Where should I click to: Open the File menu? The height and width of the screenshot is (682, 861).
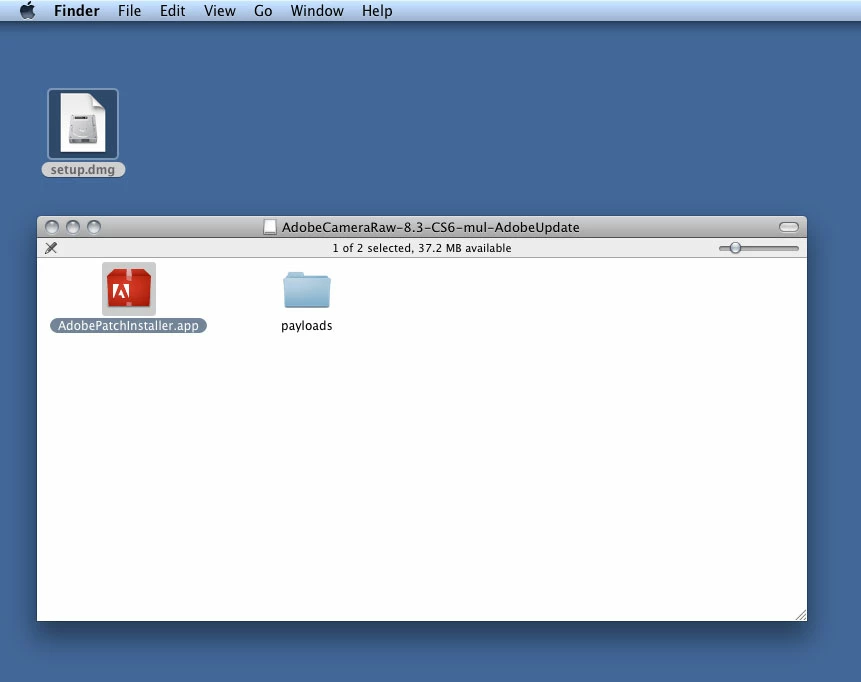[130, 10]
